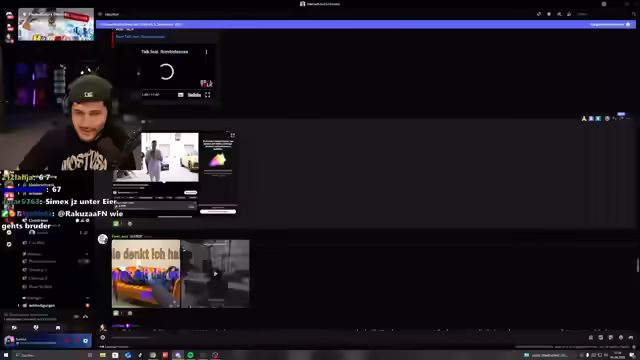This screenshot has width=640, height=360.
Task: Open the colorful star image attachment
Action: point(218,160)
